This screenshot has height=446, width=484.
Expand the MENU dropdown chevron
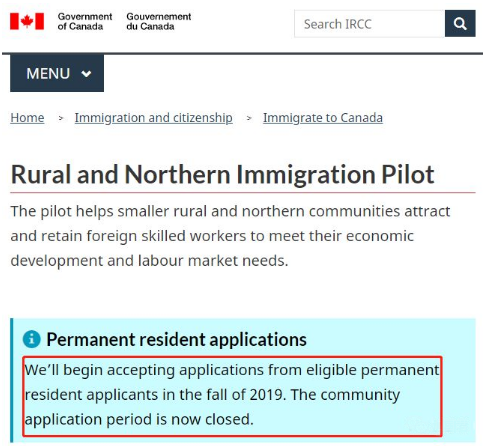pyautogui.click(x=86, y=74)
